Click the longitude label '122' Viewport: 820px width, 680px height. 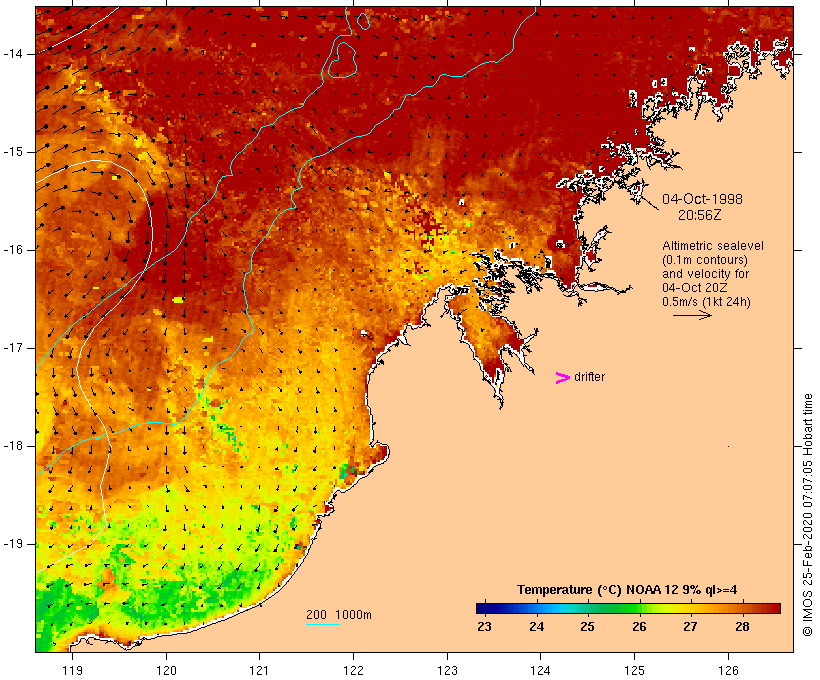(354, 670)
